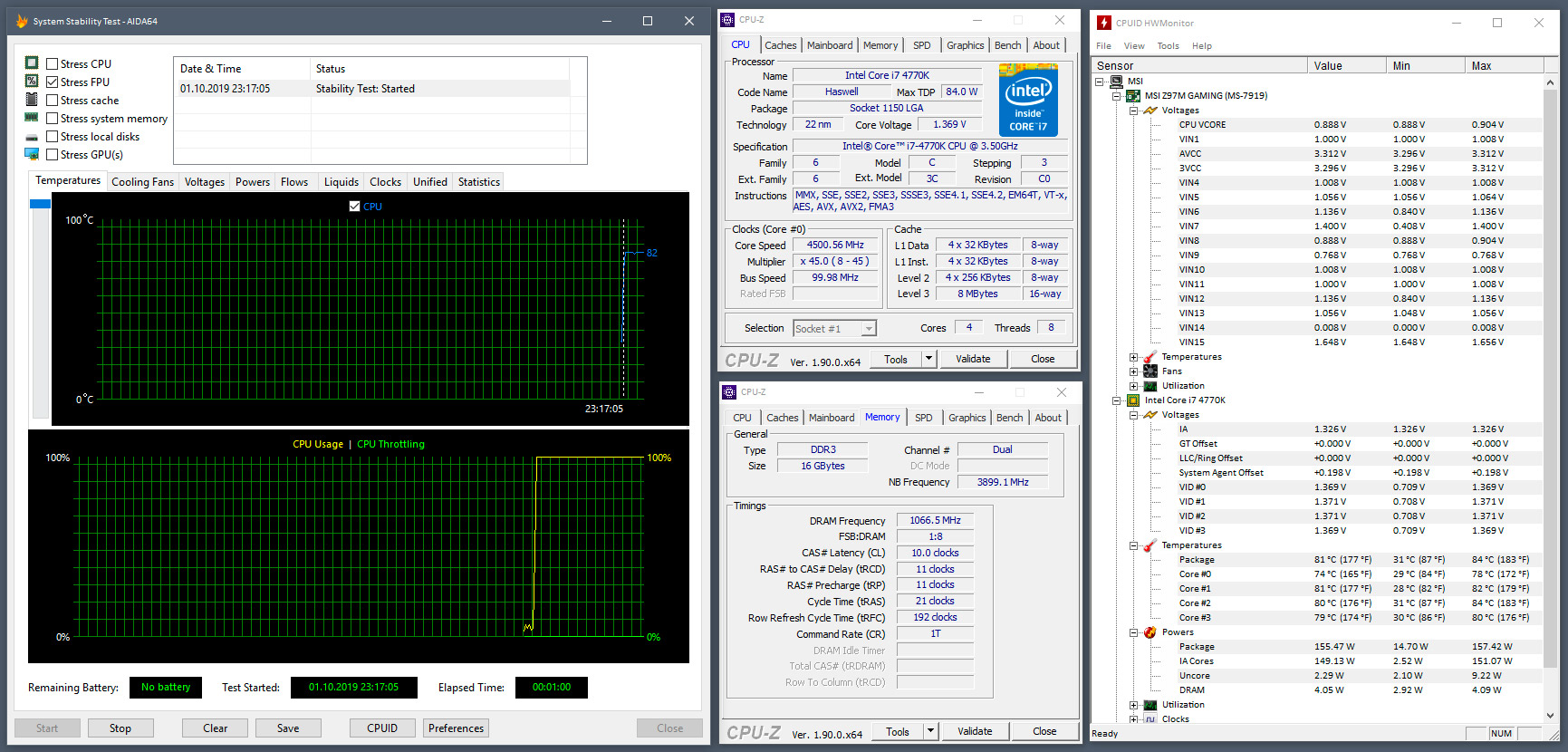Enable the Stress local disks checkbox

coord(53,137)
